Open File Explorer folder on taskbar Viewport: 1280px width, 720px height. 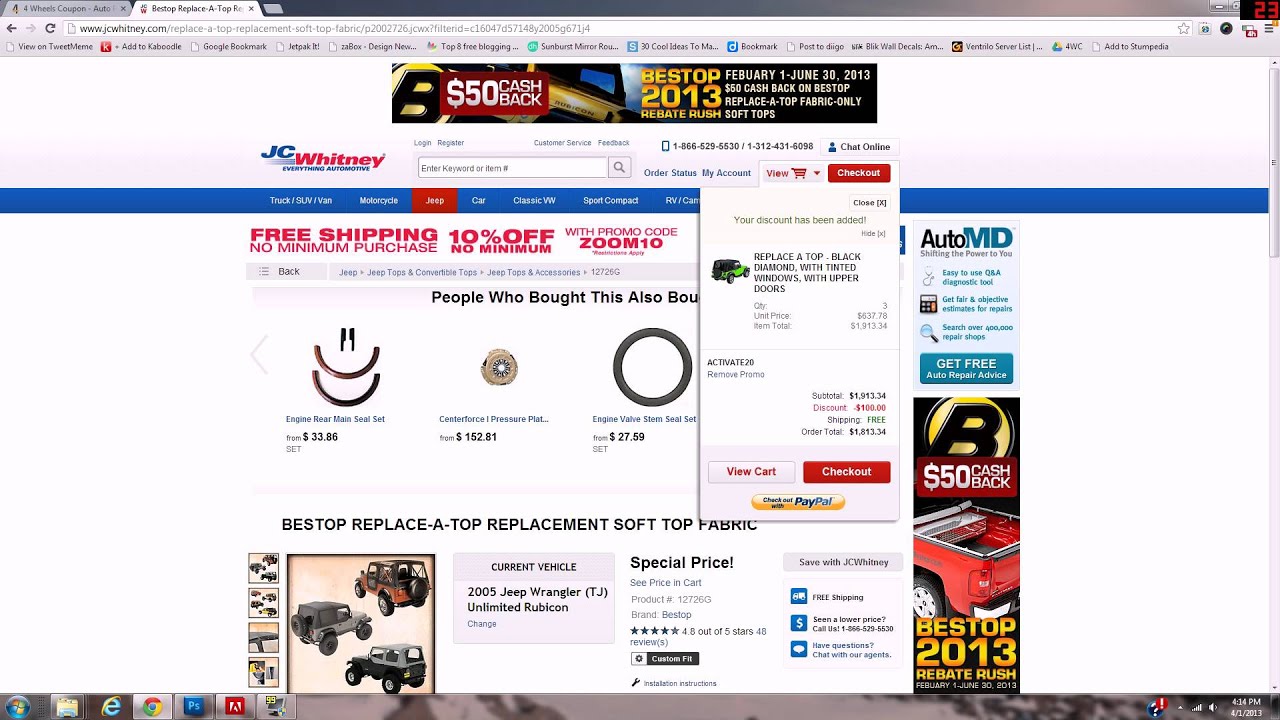pos(67,707)
